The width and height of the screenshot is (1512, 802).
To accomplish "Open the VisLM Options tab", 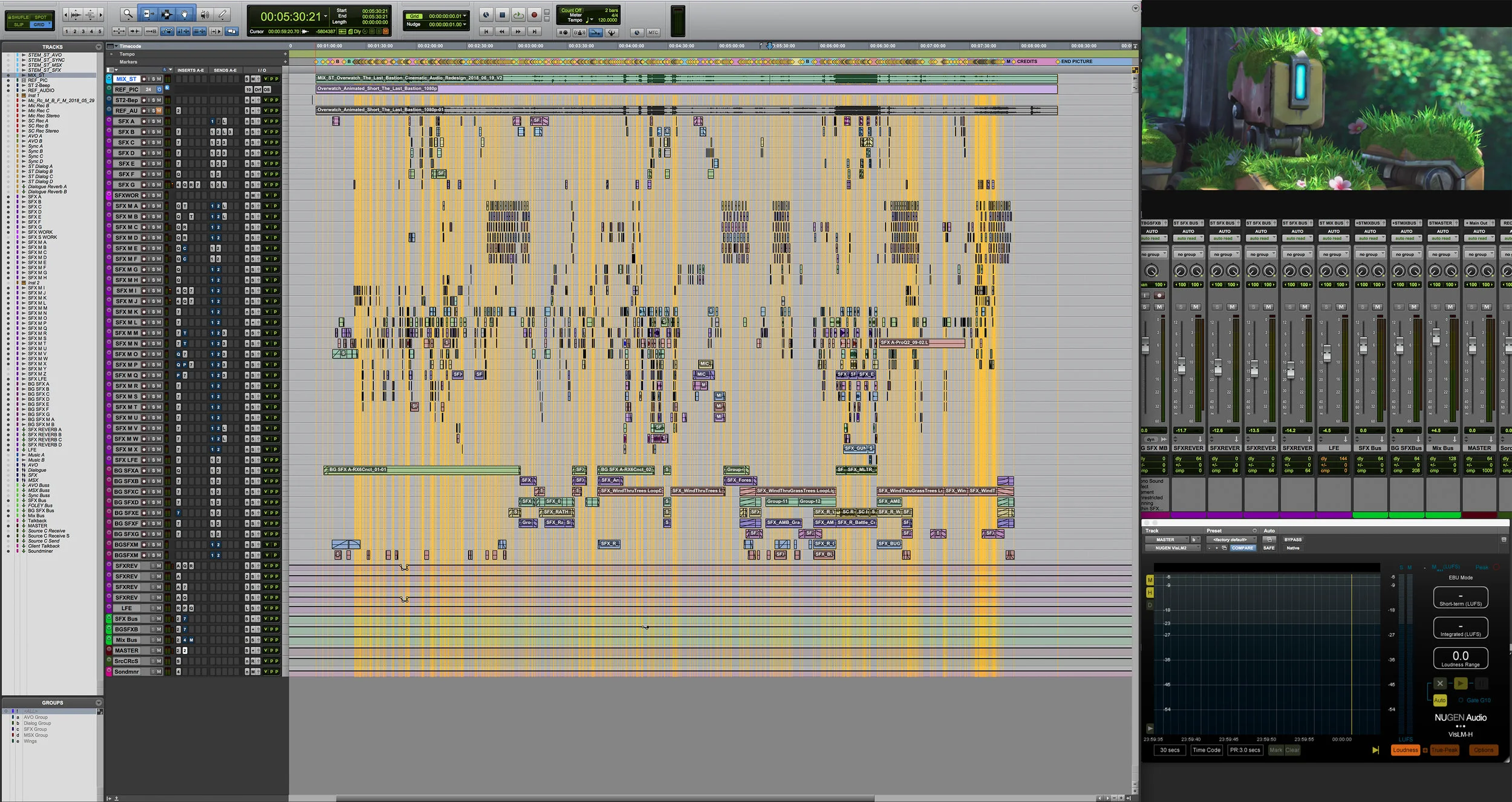I will tap(1483, 750).
